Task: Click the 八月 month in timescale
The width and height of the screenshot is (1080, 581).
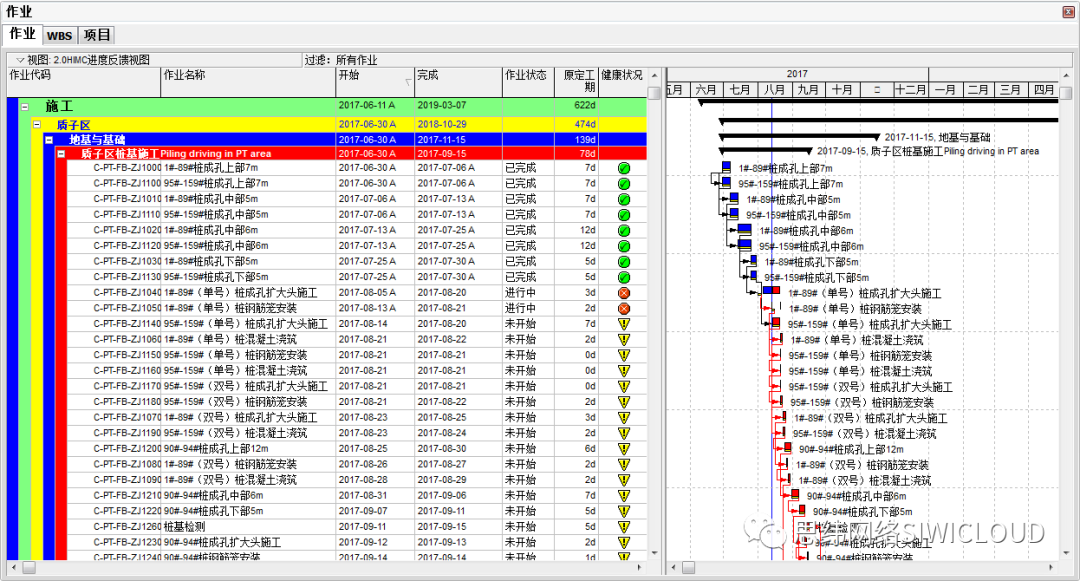Action: click(x=774, y=90)
